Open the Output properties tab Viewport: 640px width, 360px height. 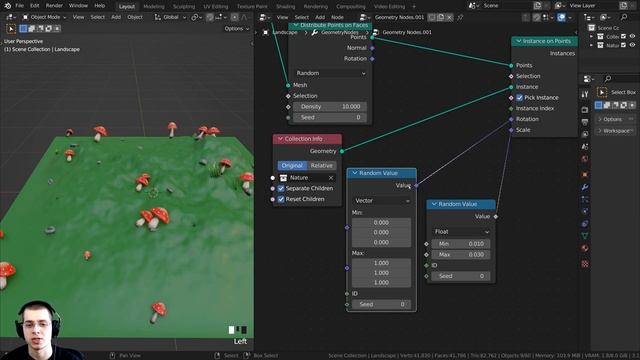click(584, 122)
